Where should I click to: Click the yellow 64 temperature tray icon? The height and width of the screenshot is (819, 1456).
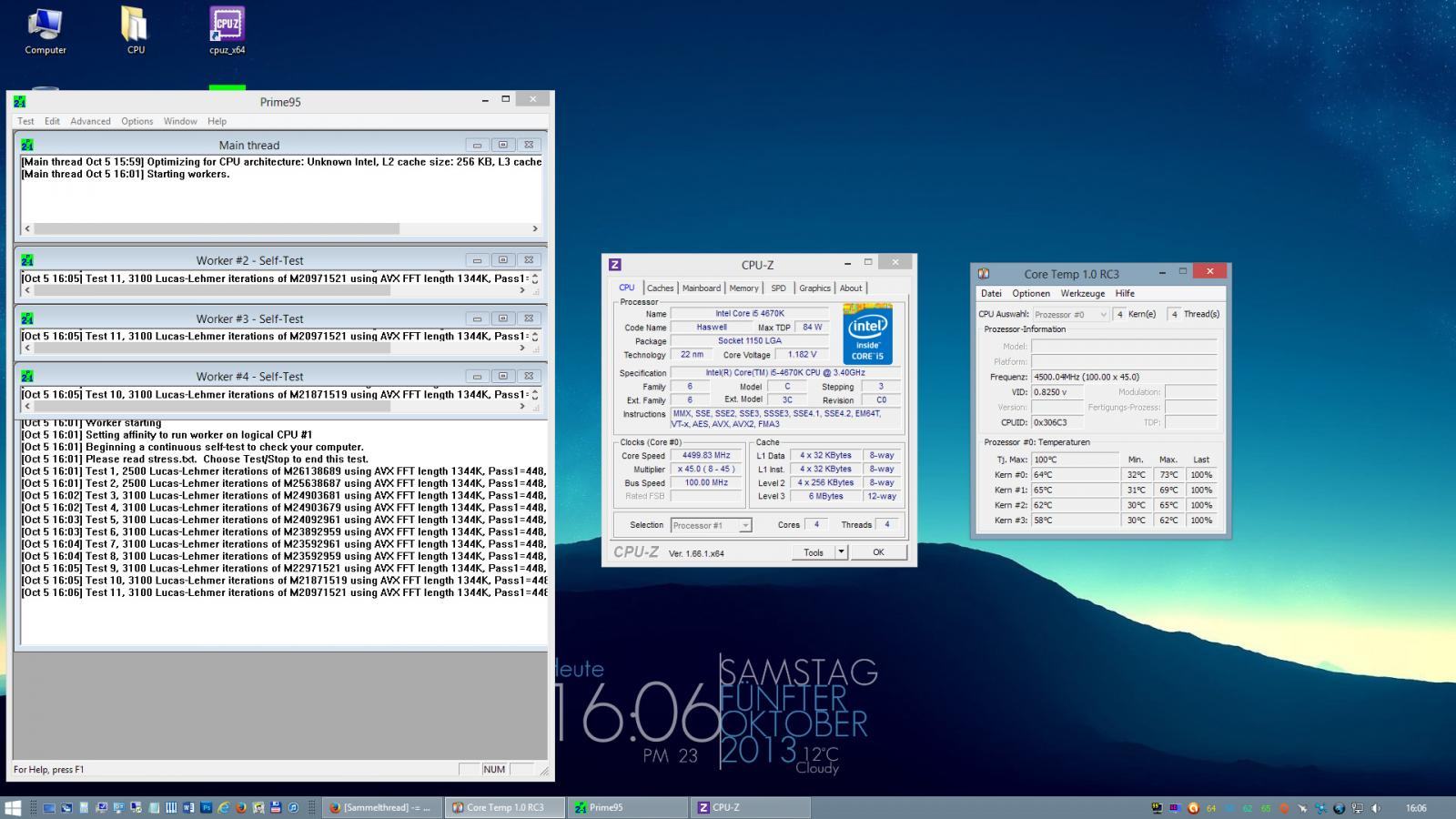click(1211, 807)
